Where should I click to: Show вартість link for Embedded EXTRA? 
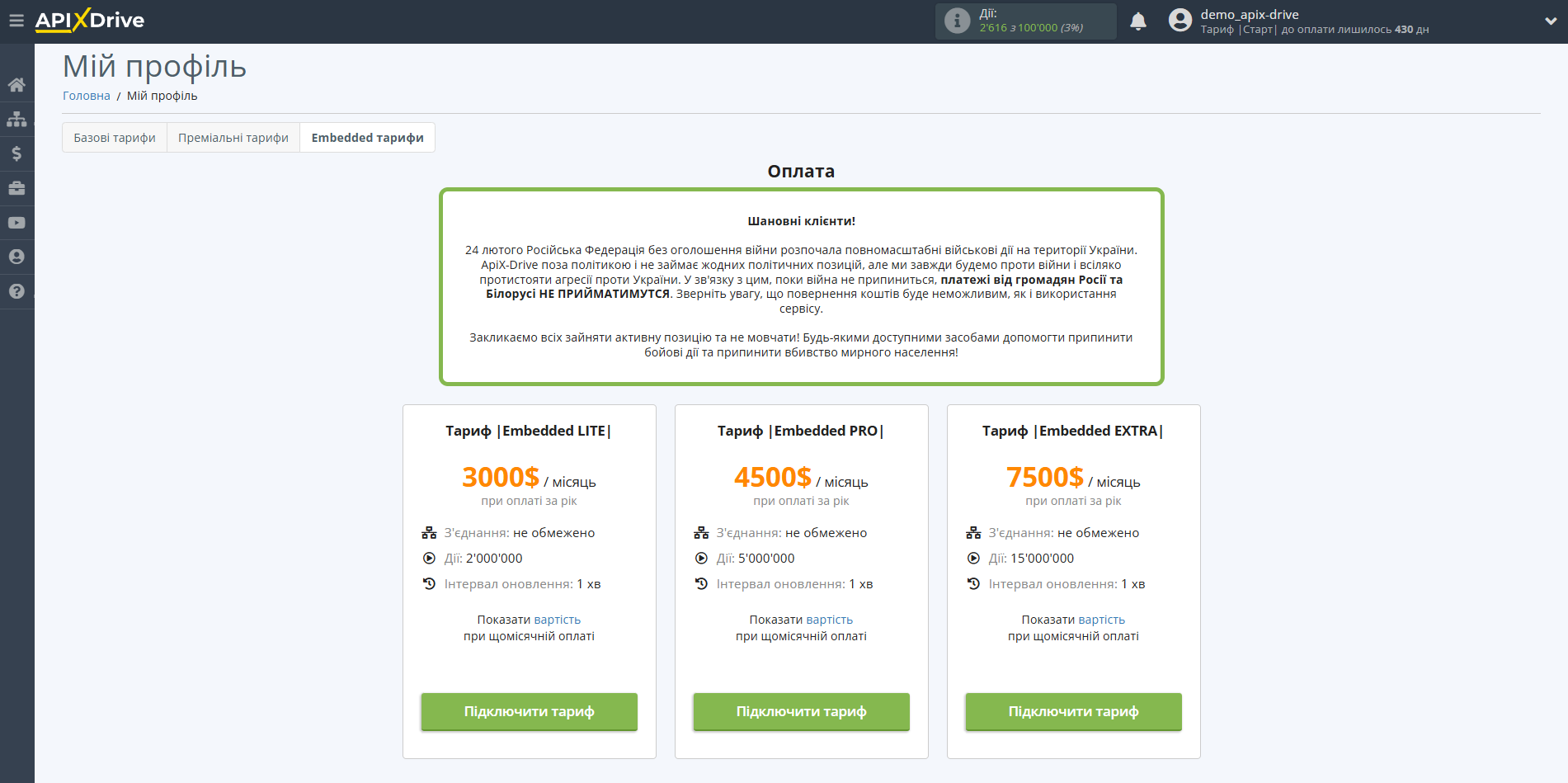tap(1102, 620)
